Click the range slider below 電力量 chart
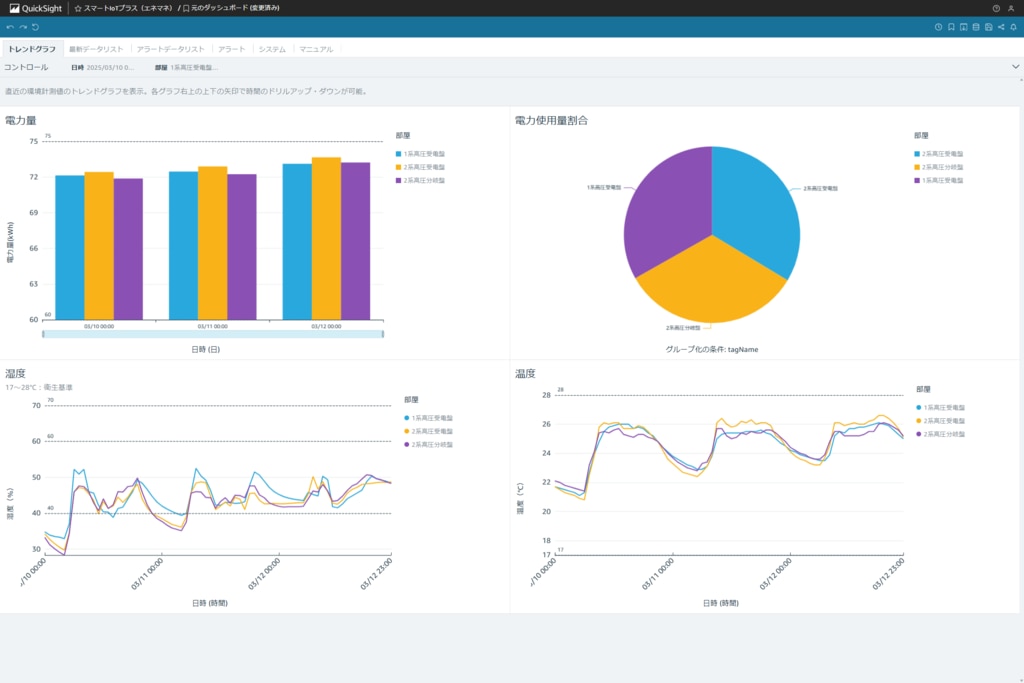1024x683 pixels. [212, 334]
